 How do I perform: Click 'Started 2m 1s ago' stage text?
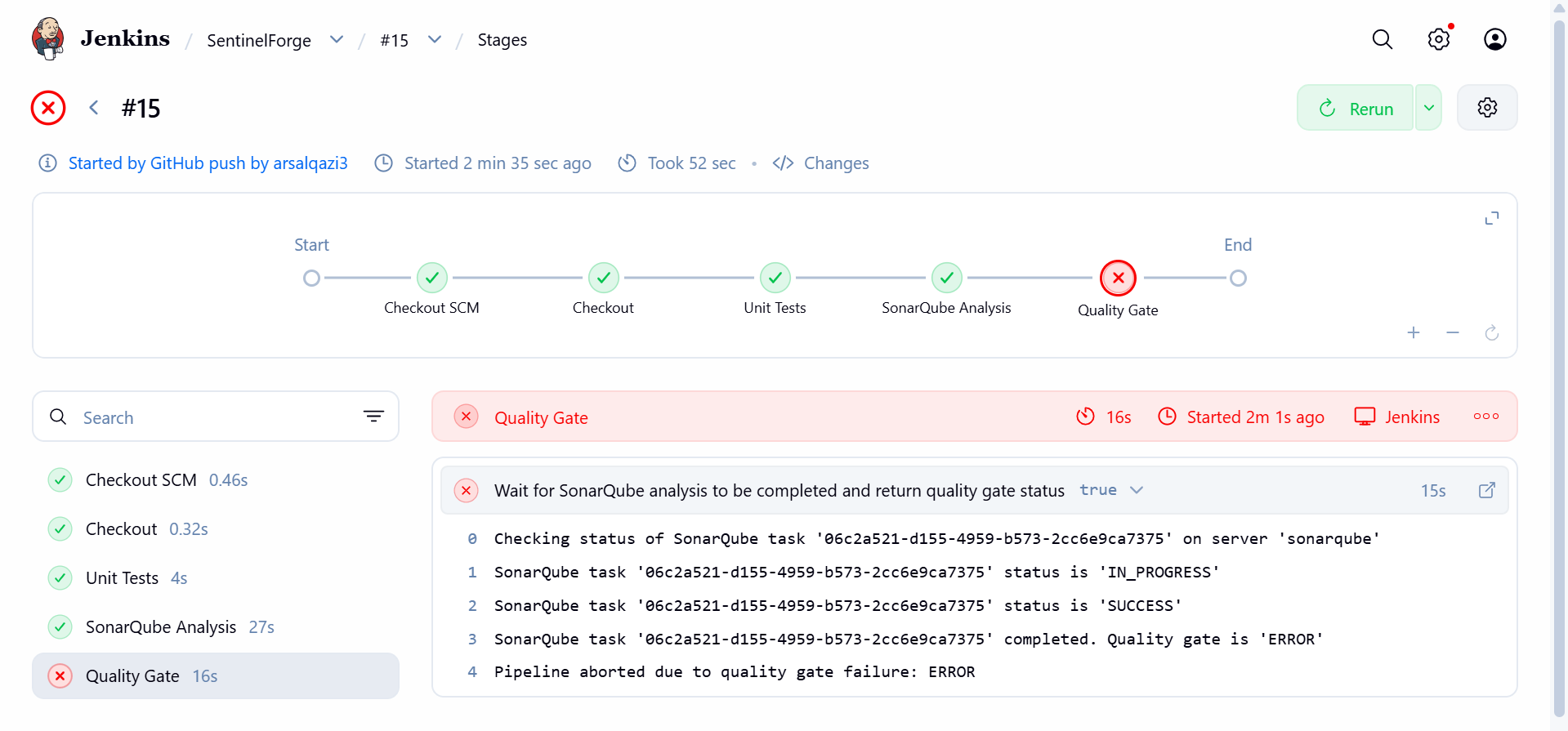[x=1255, y=417]
